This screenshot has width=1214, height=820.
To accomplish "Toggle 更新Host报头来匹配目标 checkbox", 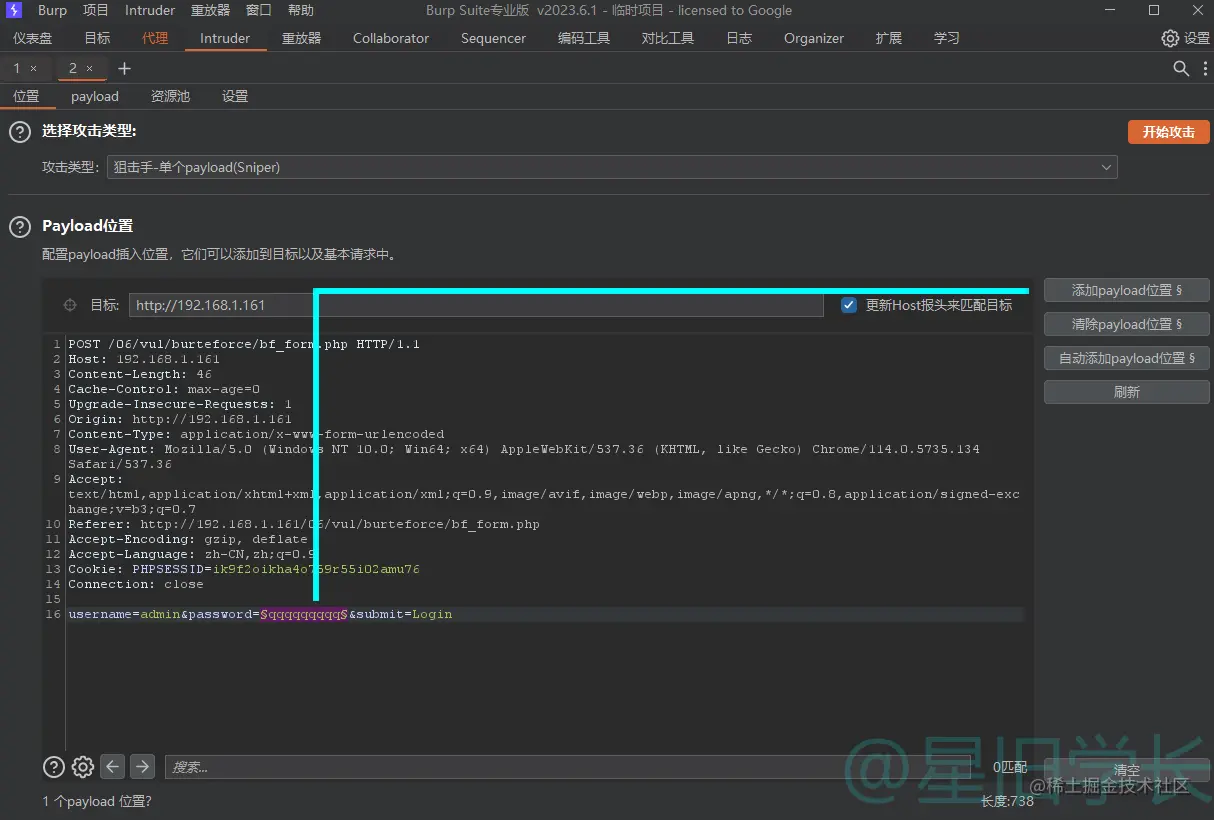I will 849,305.
